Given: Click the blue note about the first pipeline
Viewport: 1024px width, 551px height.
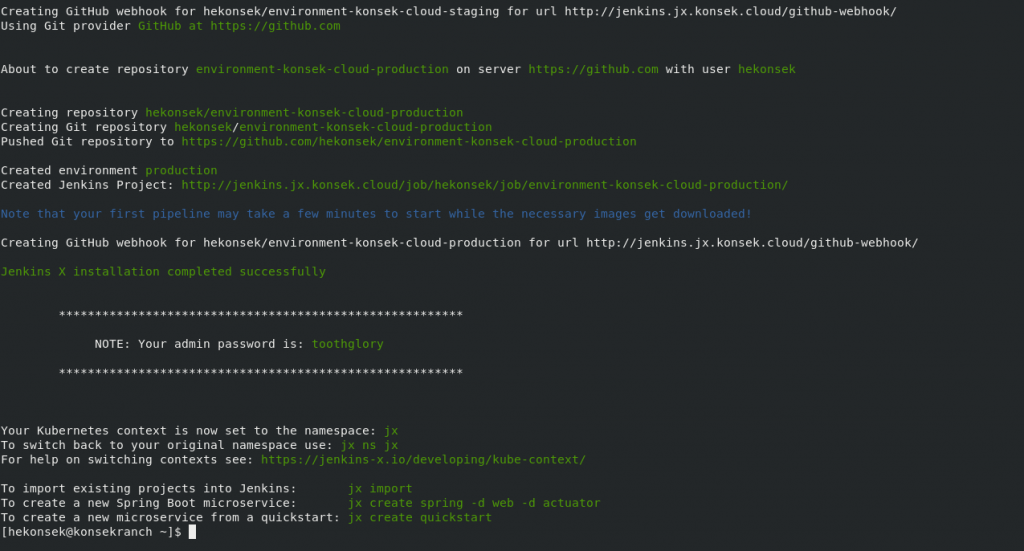Looking at the screenshot, I should click(x=376, y=213).
